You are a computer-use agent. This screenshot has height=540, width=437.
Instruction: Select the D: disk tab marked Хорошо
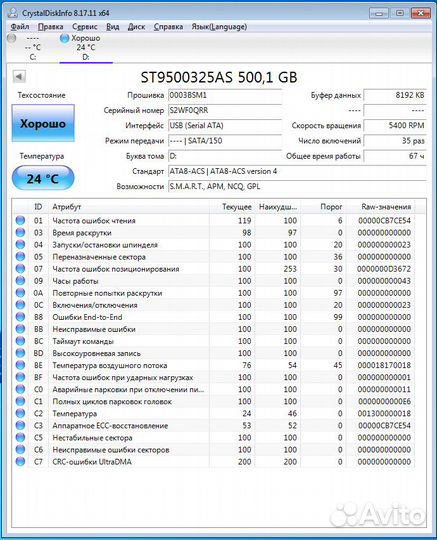[x=86, y=48]
